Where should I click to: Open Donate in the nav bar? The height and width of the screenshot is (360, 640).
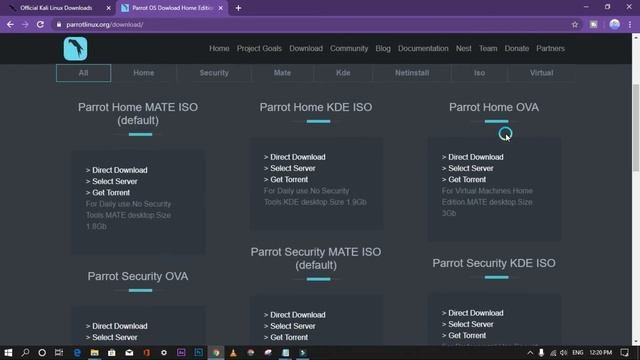tap(517, 48)
